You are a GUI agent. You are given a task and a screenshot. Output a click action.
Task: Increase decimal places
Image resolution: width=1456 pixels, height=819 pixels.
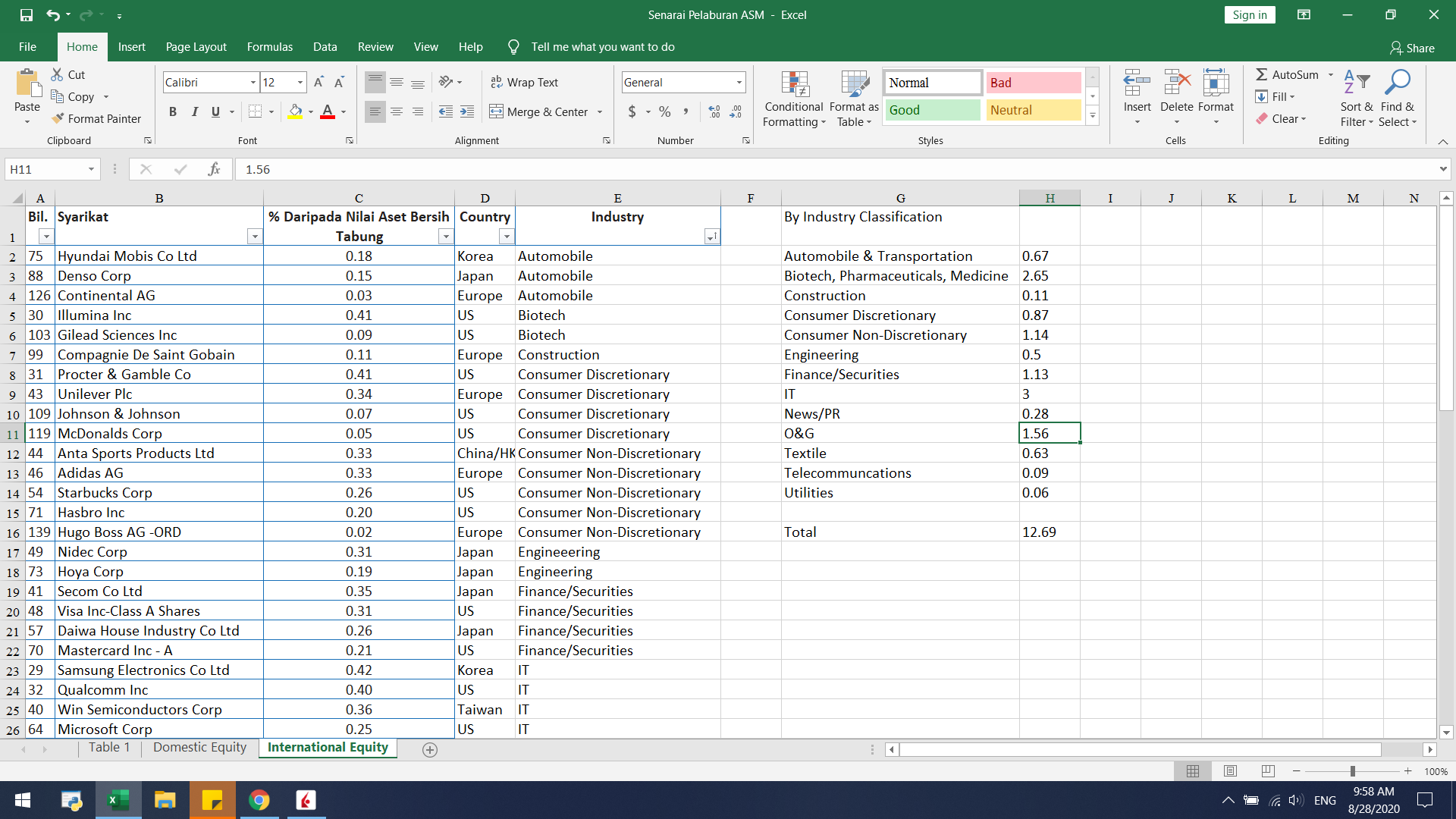[x=714, y=111]
